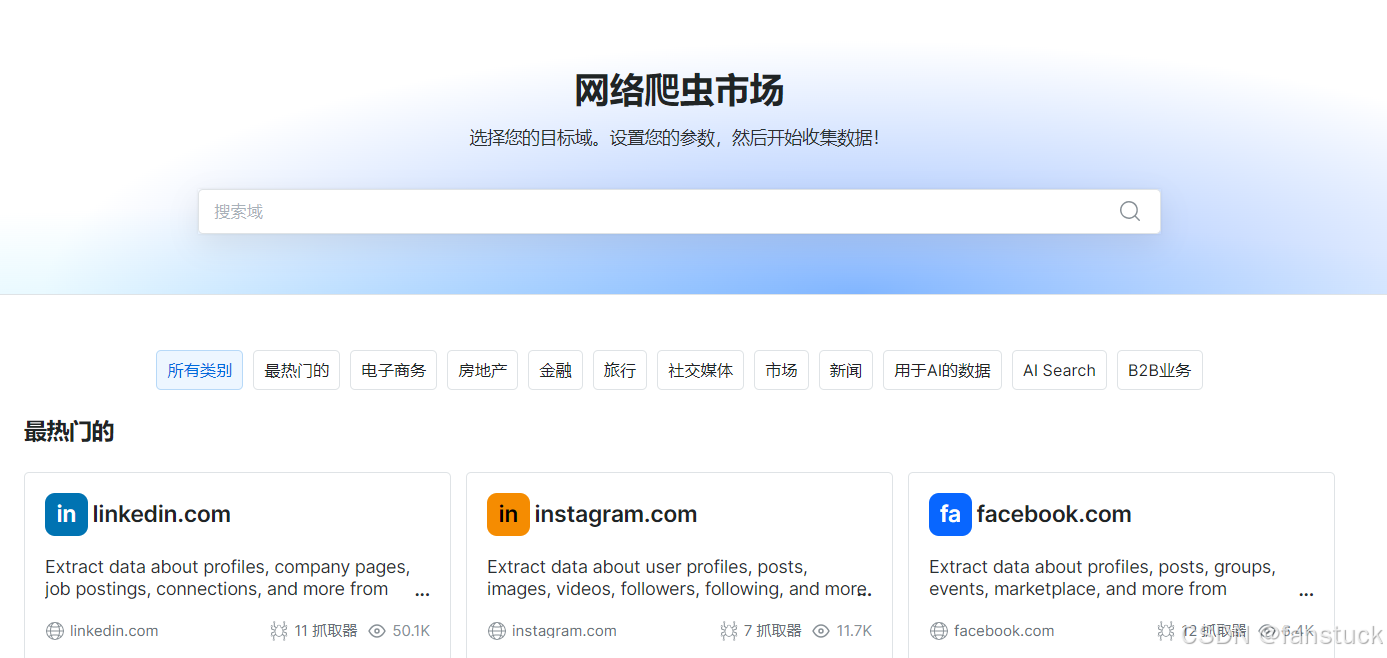Click the 网络爬虫市场 page heading
Viewport: 1387px width, 658px height.
click(x=679, y=91)
